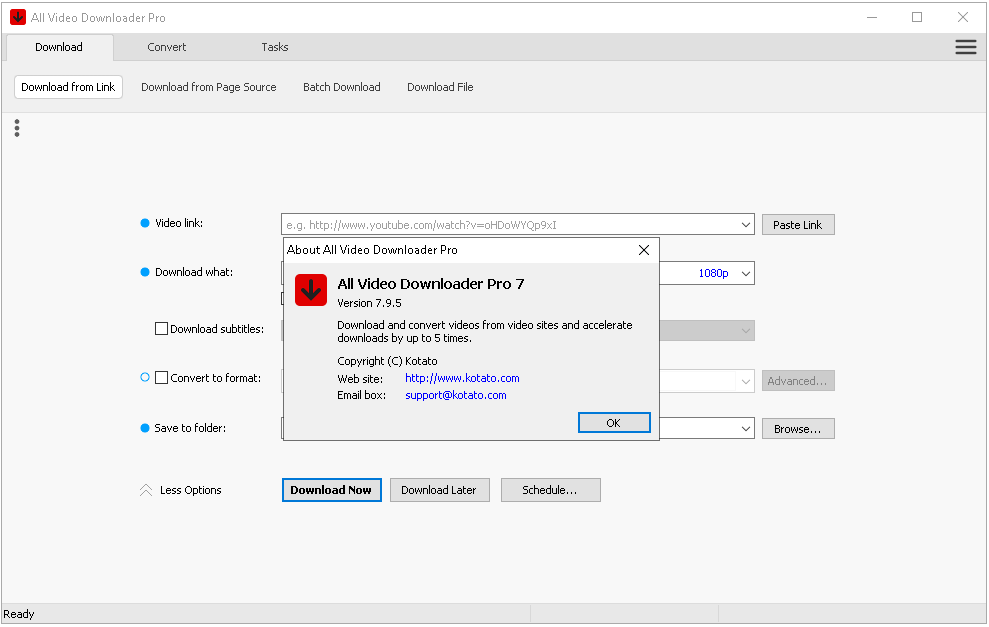
Task: Open the Tasks tab
Action: 275,47
